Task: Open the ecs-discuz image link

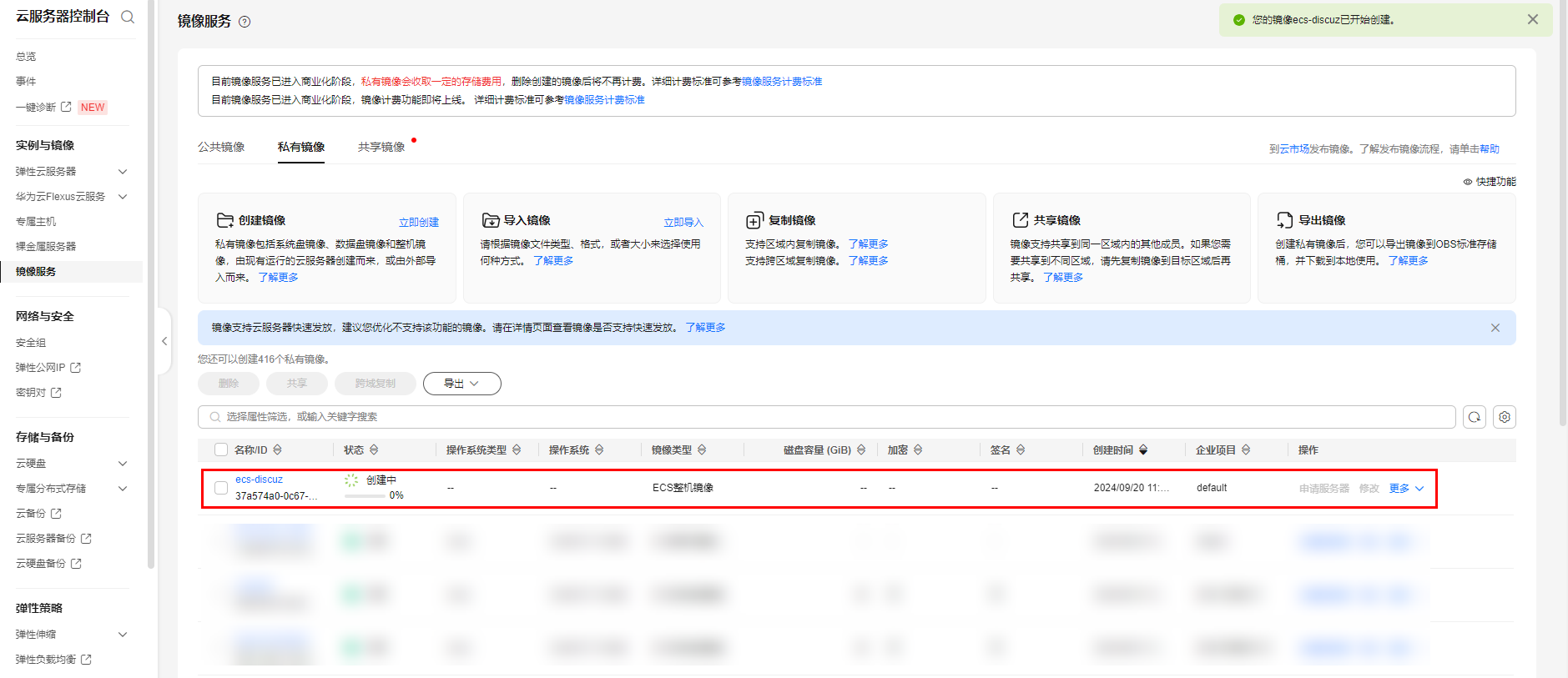Action: (x=259, y=480)
